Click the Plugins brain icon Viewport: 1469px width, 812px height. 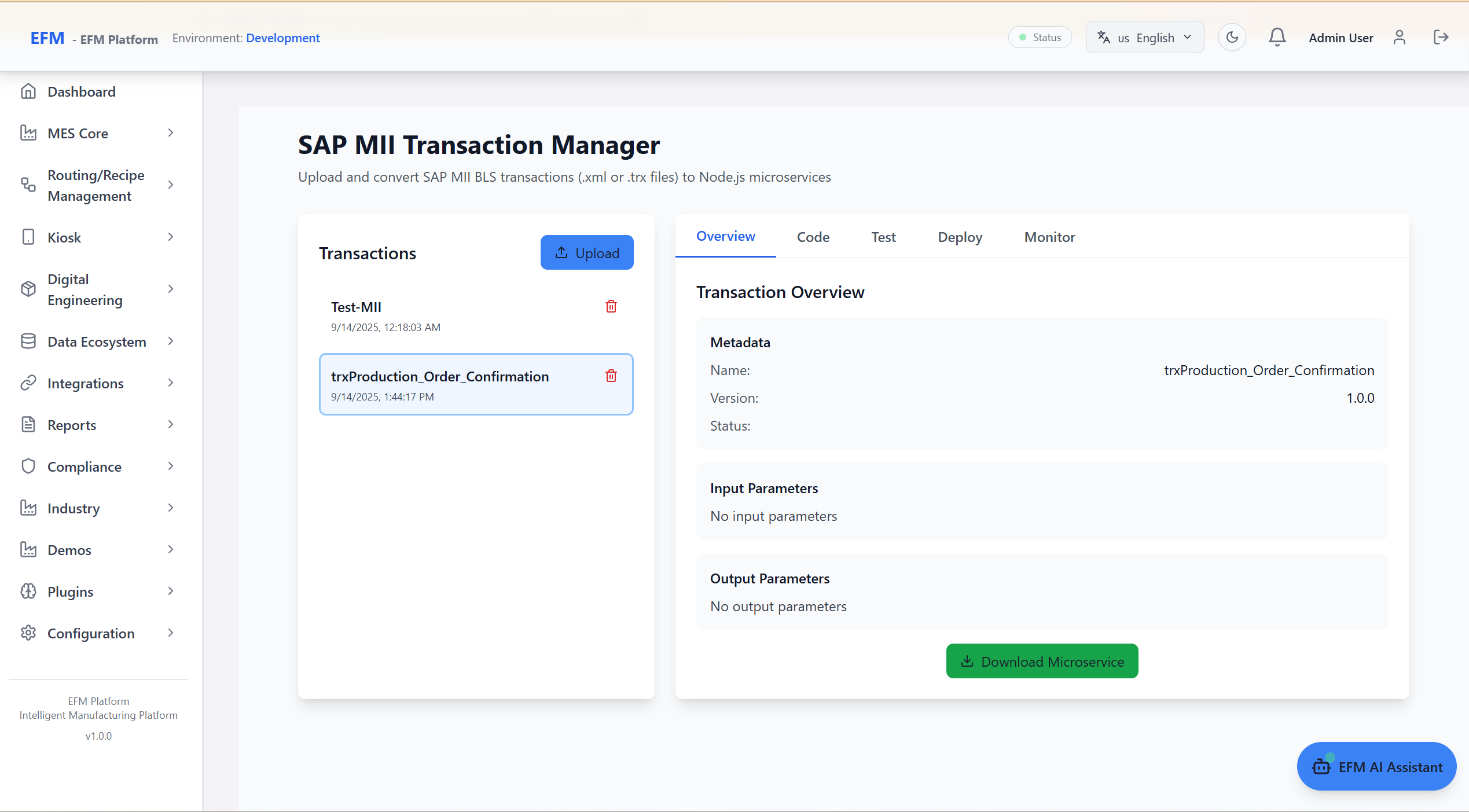28,591
